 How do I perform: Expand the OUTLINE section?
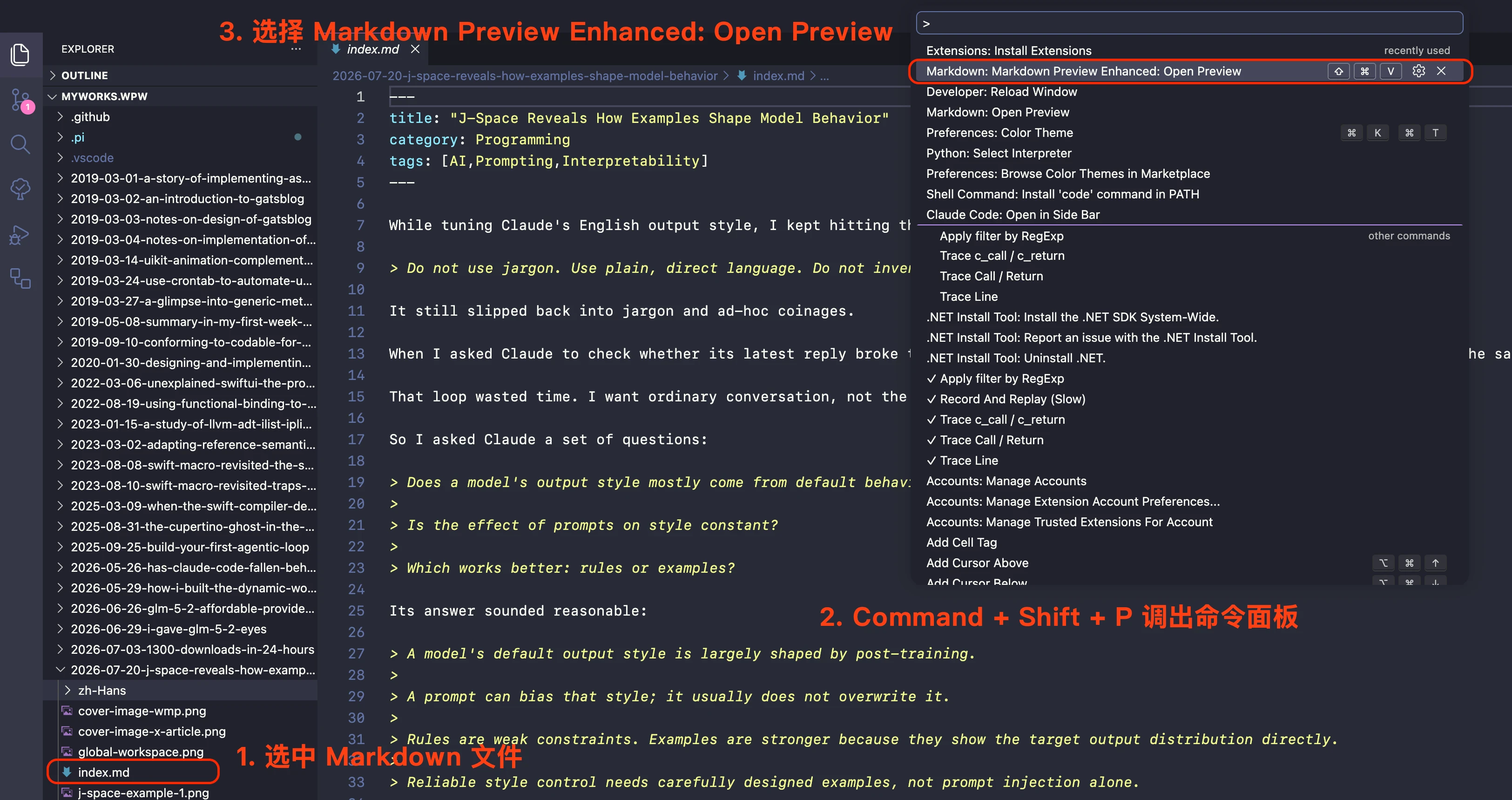53,75
